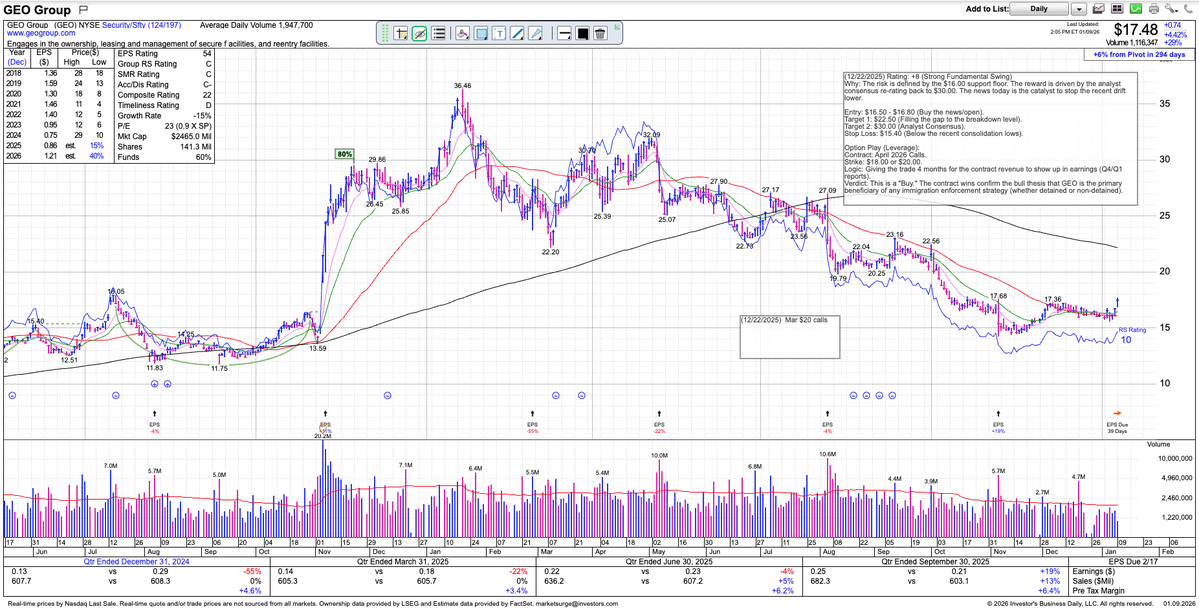Image resolution: width=1199 pixels, height=609 pixels.
Task: Click the 36.46 price high label
Action: (x=462, y=86)
